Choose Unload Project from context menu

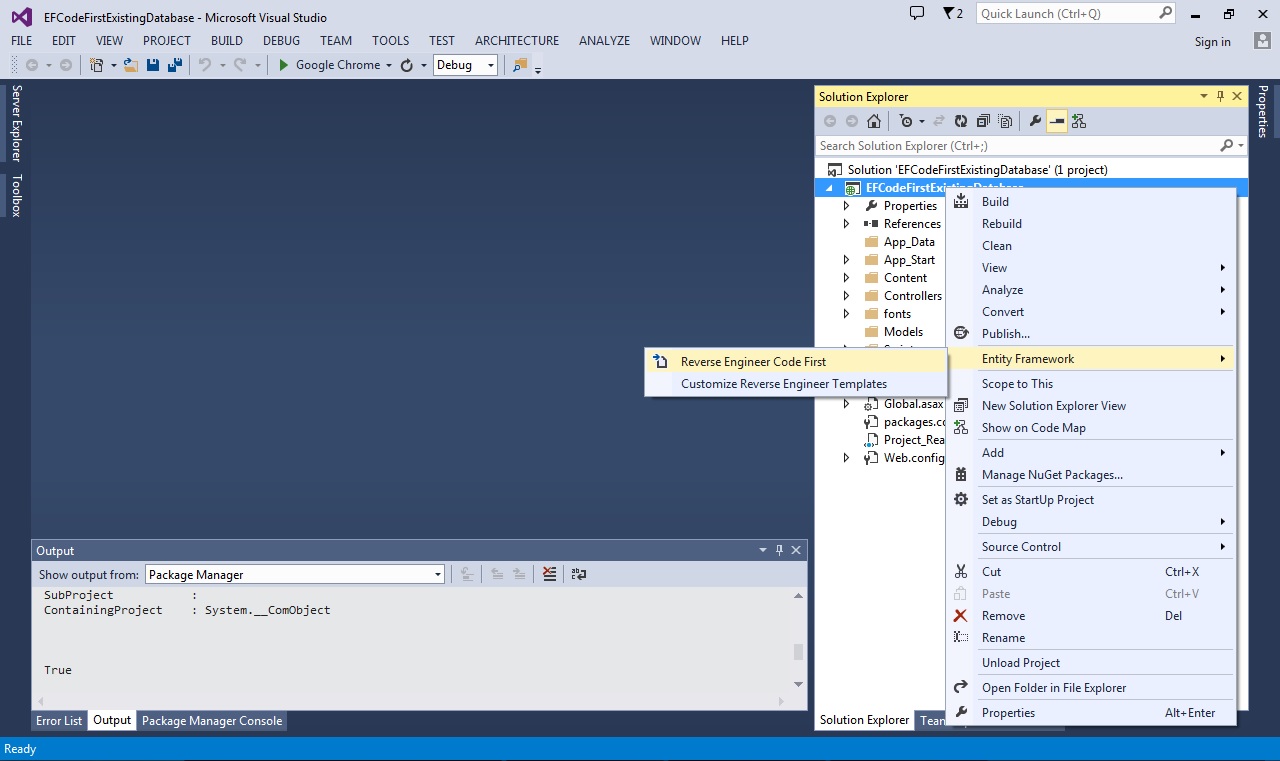point(1091,663)
